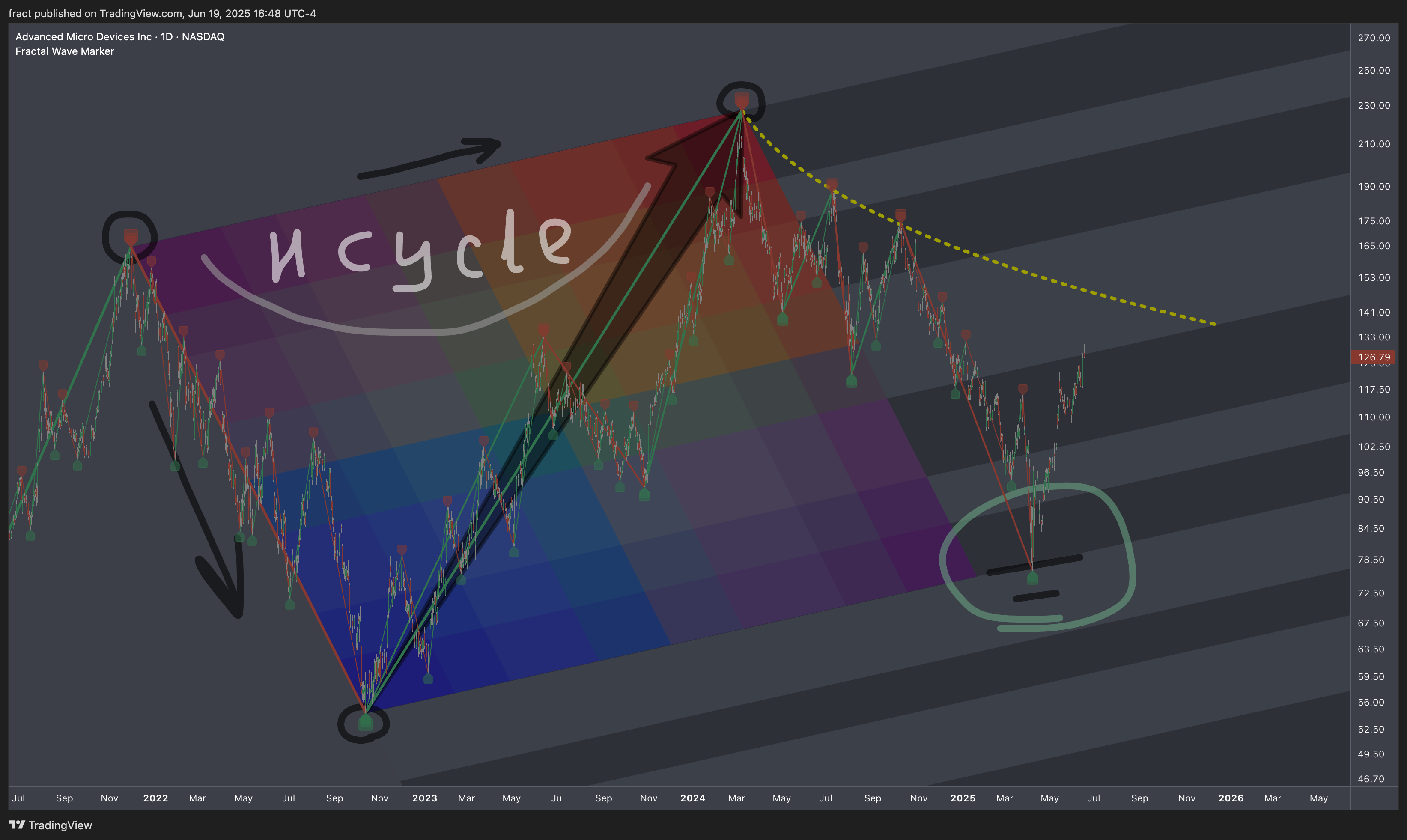Click the chart title 'Advanced Micro Devices Inc'
Viewport: 1407px width, 840px height.
tap(83, 37)
